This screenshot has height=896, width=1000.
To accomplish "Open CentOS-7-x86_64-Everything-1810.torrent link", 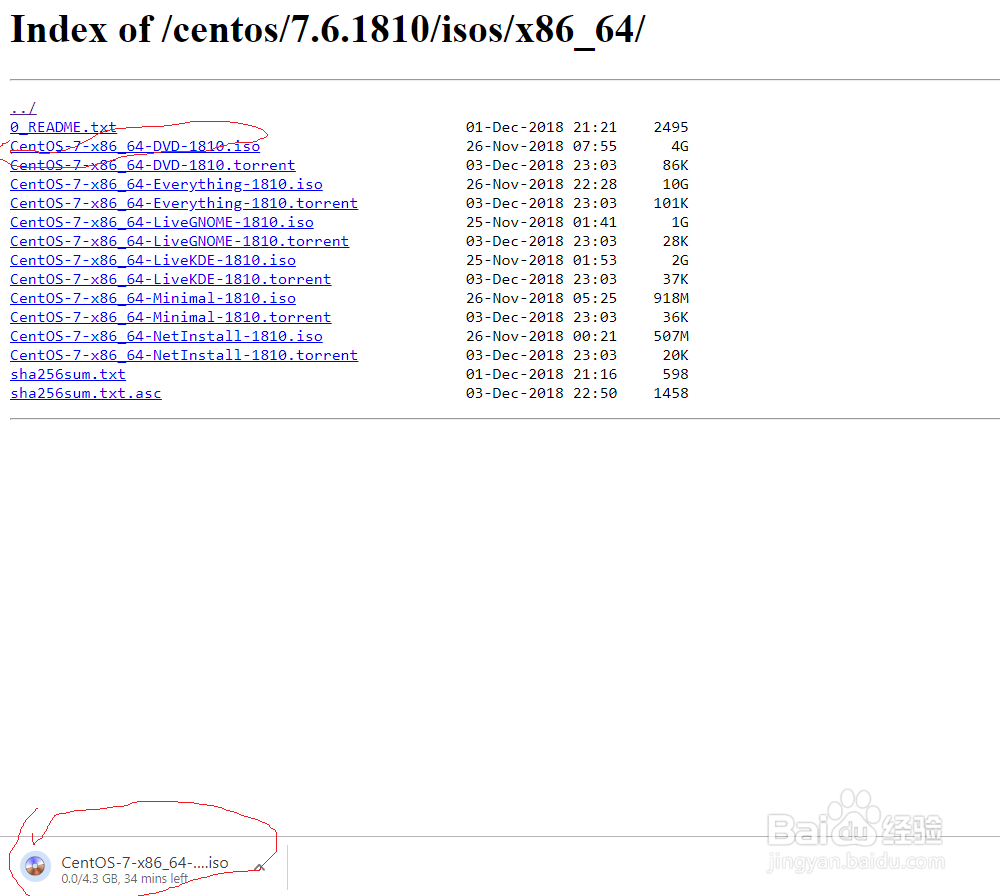I will point(184,203).
